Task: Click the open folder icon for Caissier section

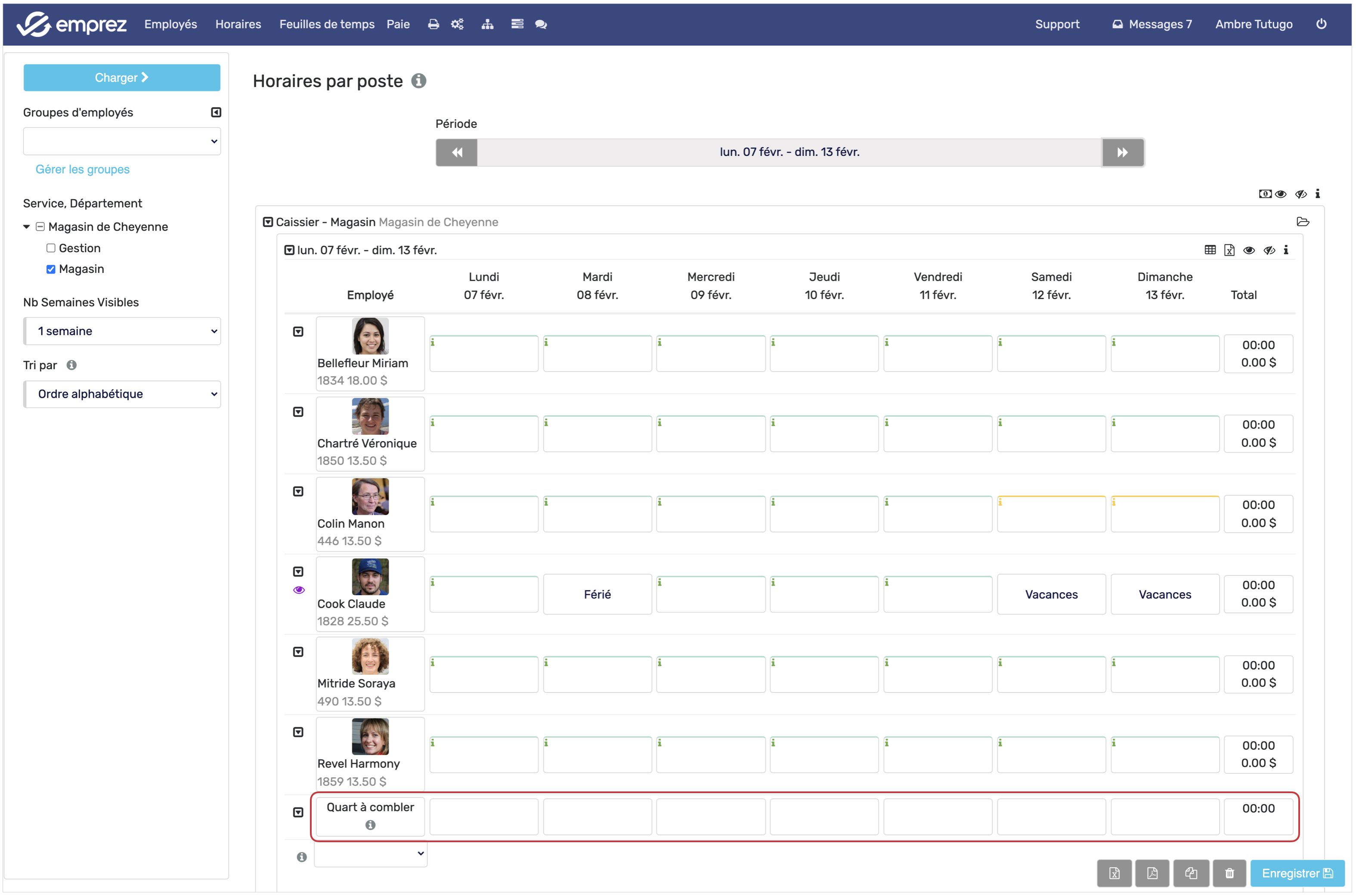Action: pyautogui.click(x=1302, y=222)
